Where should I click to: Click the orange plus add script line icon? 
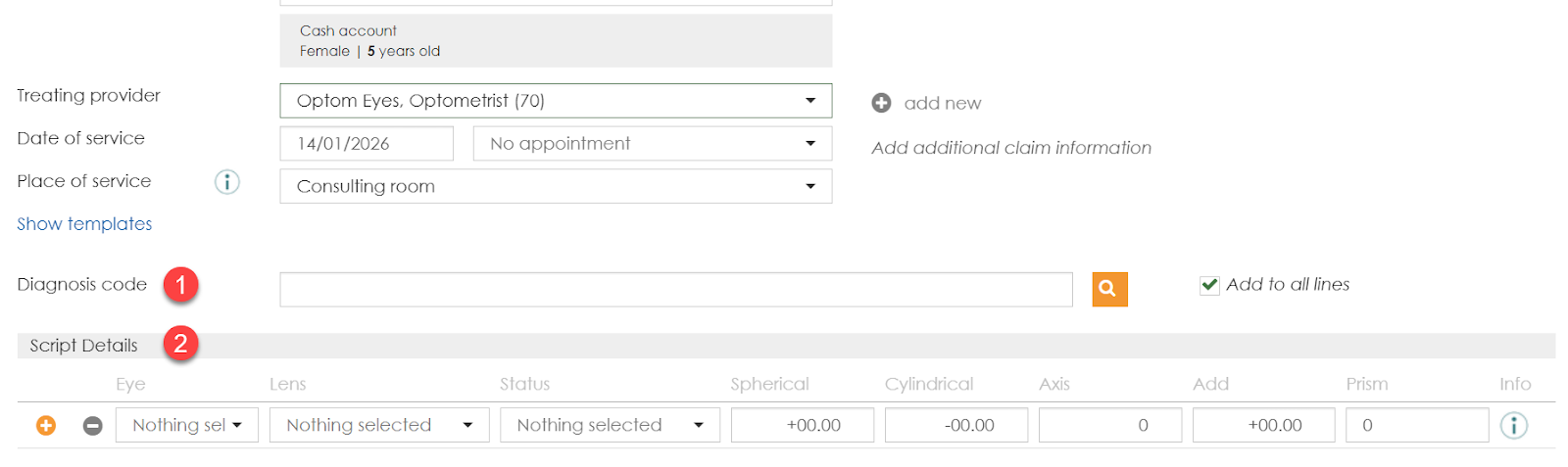point(46,426)
